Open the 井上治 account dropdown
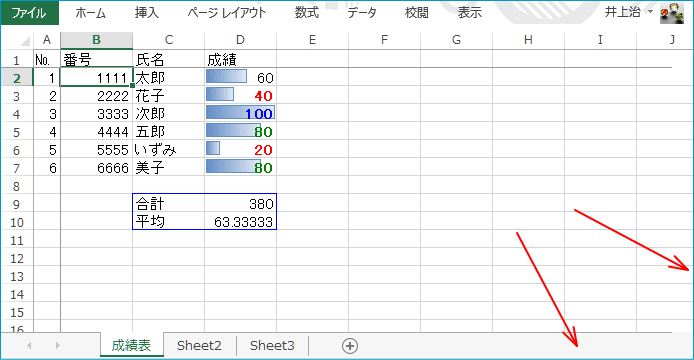Viewport: 694px width, 360px height. [x=628, y=12]
